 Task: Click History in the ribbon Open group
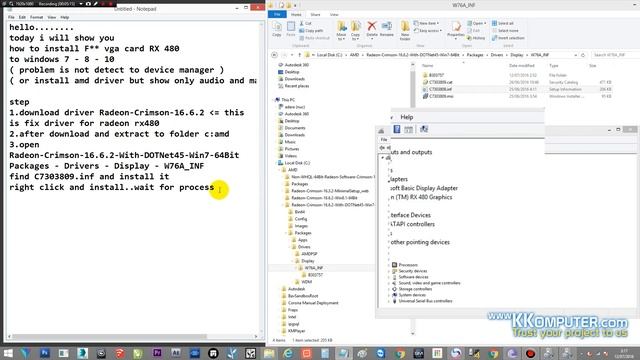[x=476, y=38]
